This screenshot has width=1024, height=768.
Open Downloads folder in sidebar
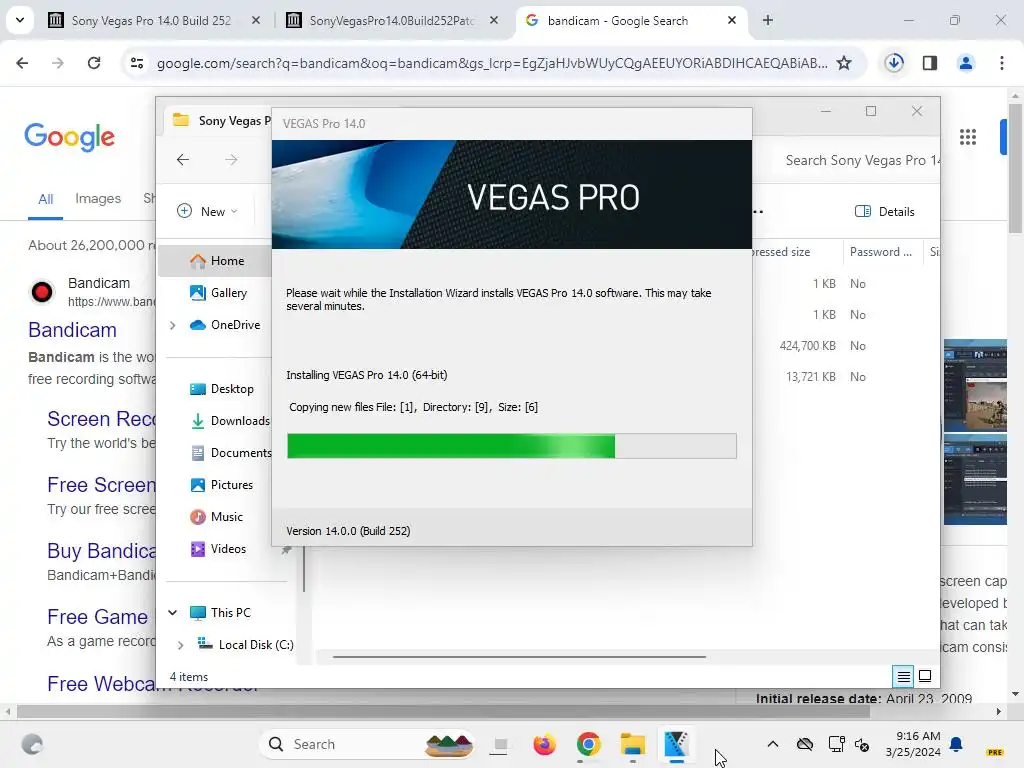click(229, 421)
